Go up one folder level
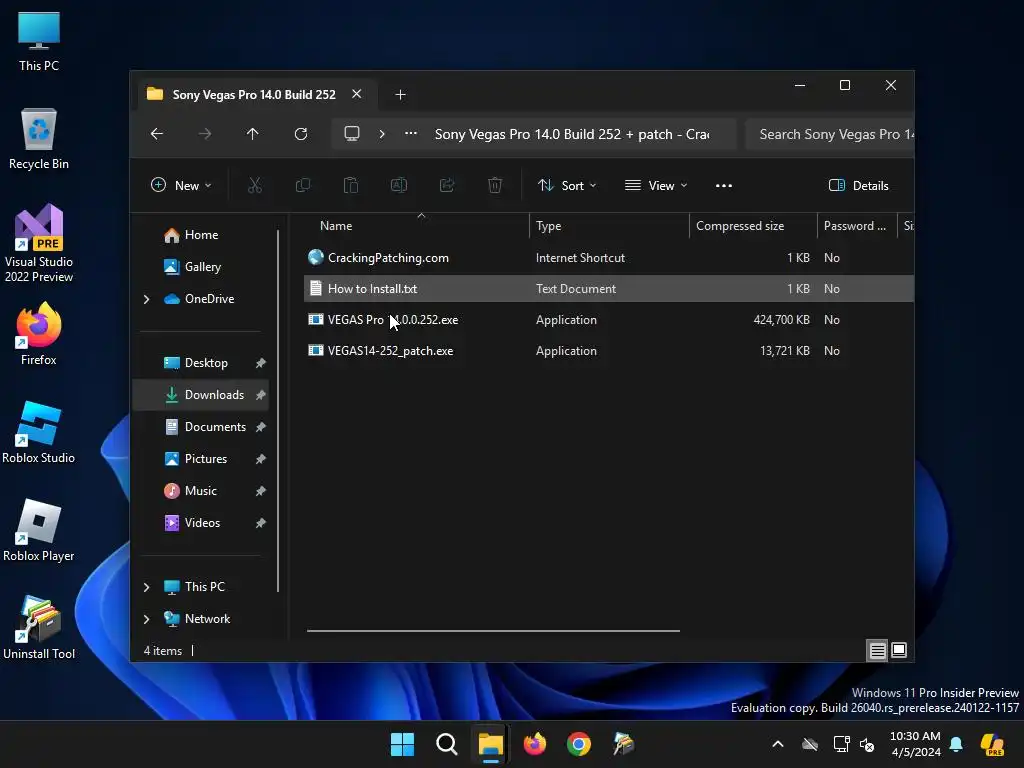 [253, 134]
